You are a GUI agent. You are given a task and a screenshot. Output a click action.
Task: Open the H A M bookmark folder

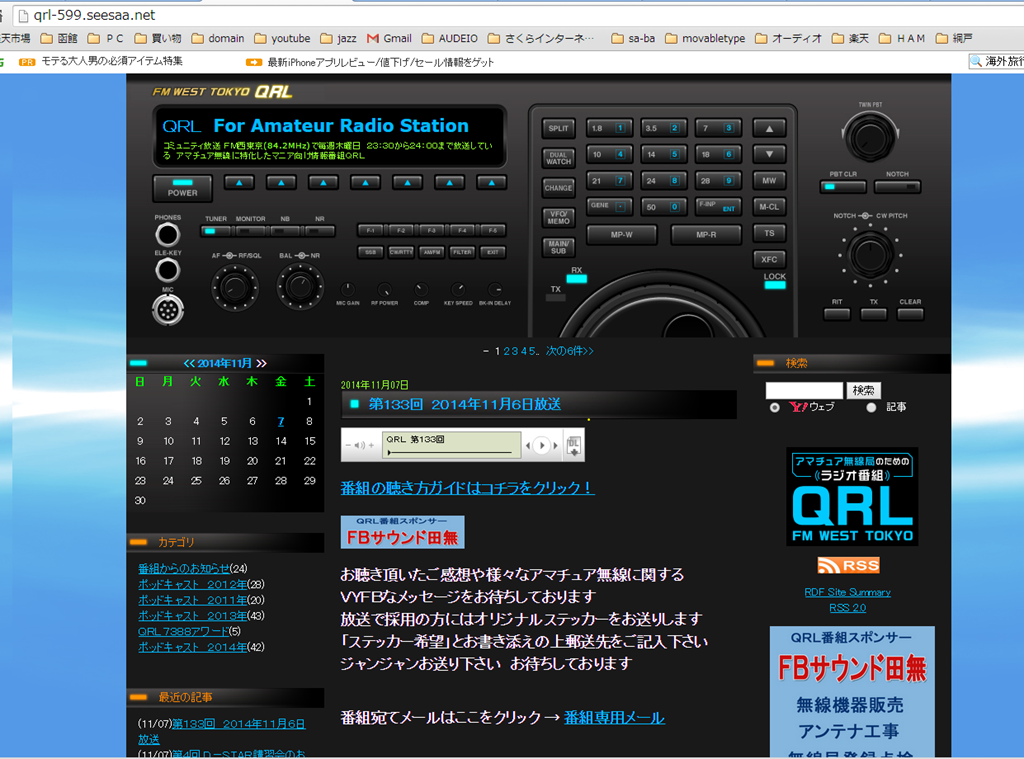click(902, 39)
